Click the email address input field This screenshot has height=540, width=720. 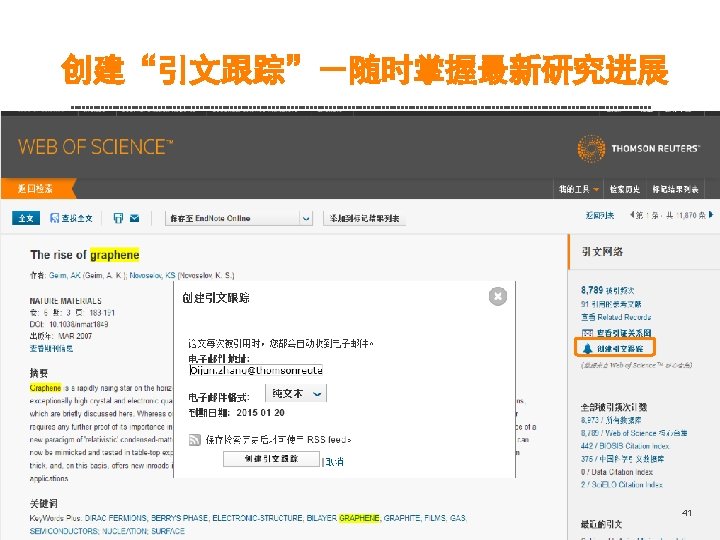coord(256,370)
